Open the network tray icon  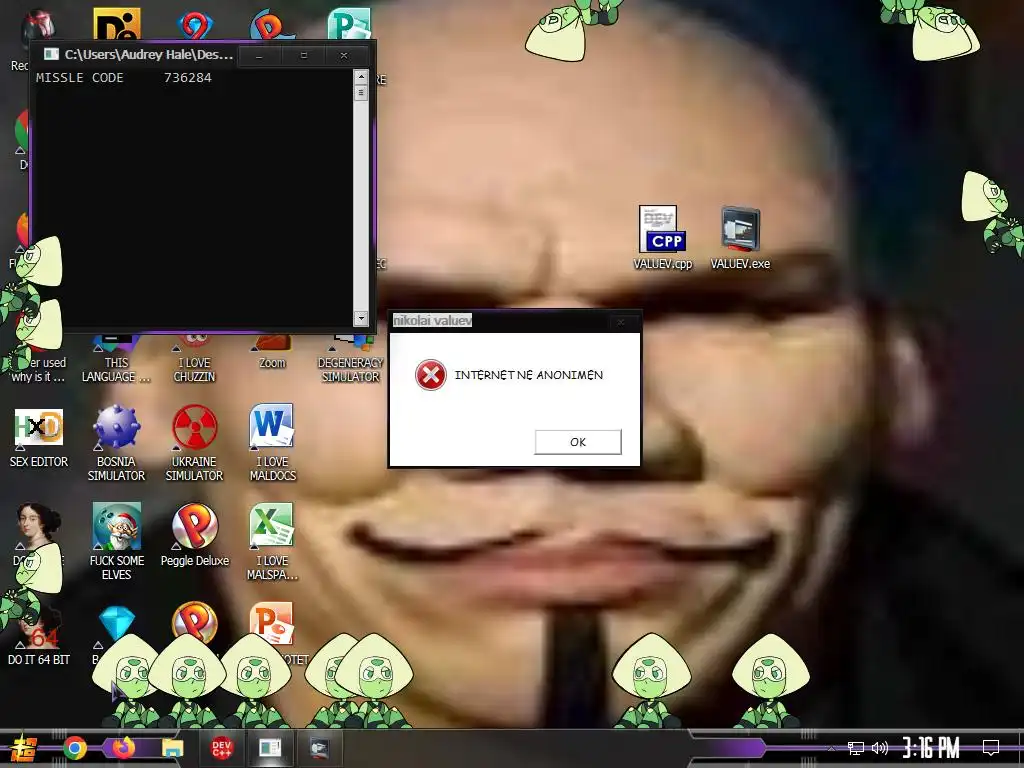(x=856, y=748)
